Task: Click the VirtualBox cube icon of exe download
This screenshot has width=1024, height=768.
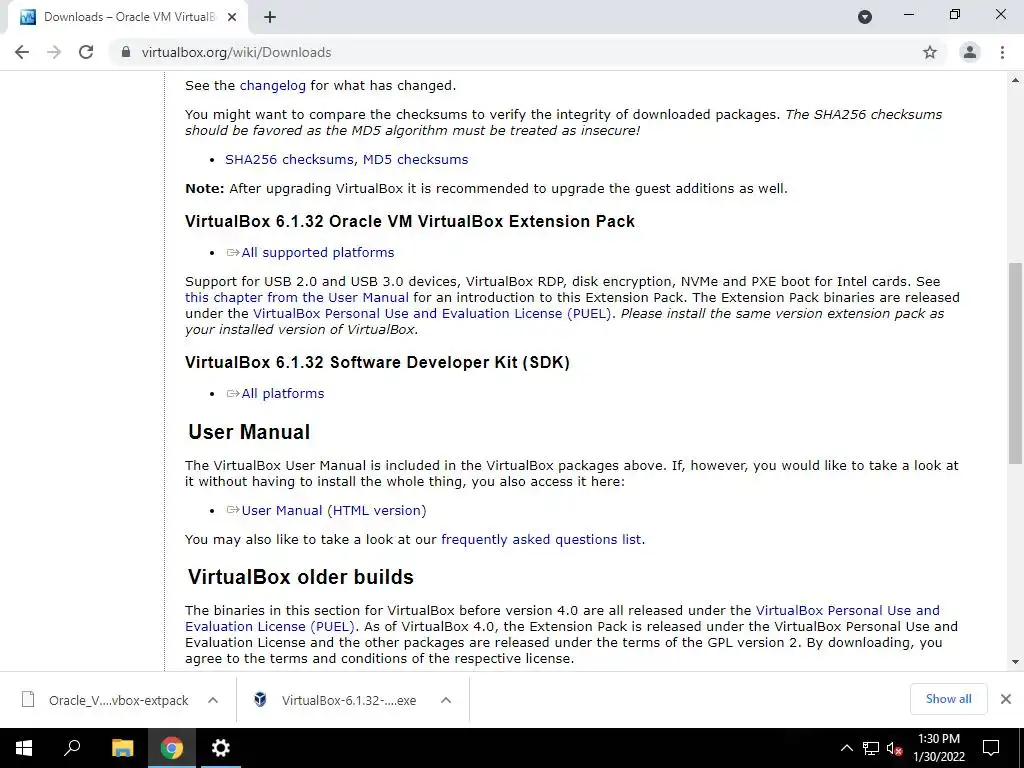Action: (x=260, y=699)
